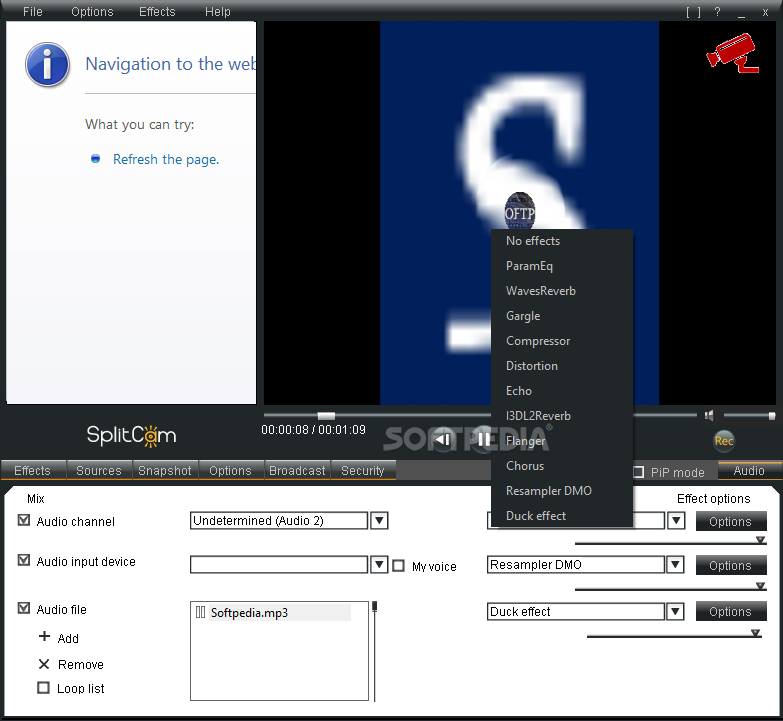Switch to the Snapshot tab
Screen dimensions: 783x721
pyautogui.click(x=165, y=470)
